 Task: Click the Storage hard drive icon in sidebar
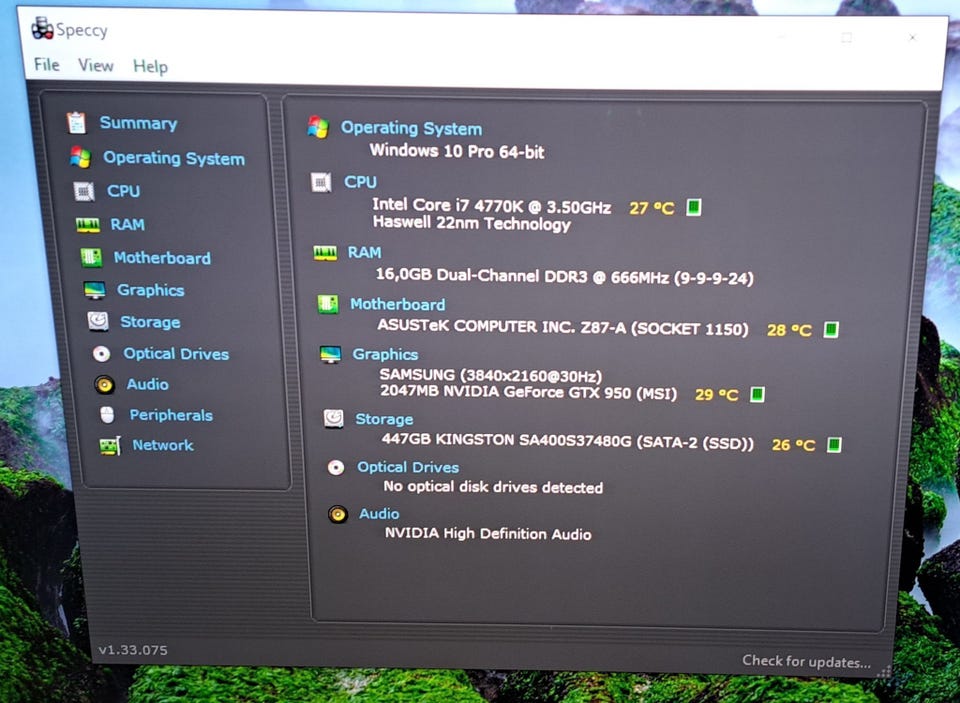click(x=98, y=321)
